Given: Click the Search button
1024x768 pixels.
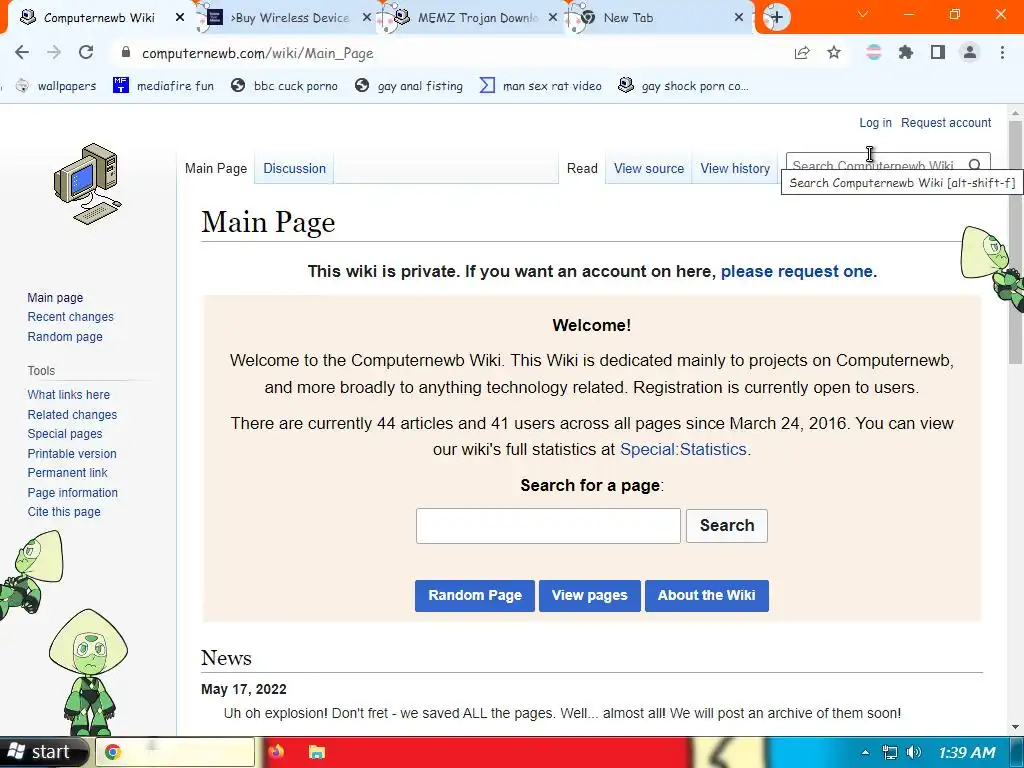Looking at the screenshot, I should coord(727,526).
